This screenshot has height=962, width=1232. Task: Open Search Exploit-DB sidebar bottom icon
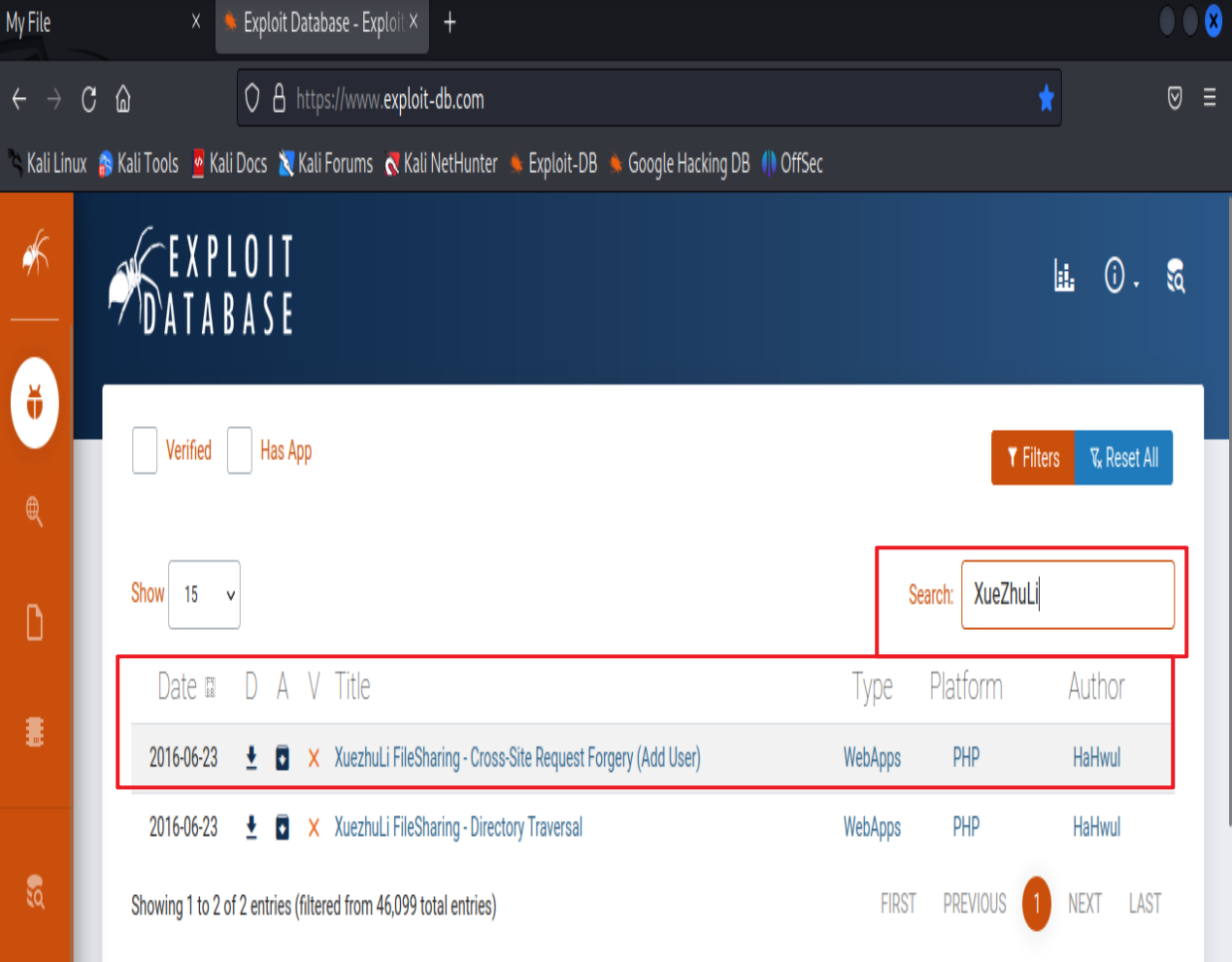(x=35, y=891)
